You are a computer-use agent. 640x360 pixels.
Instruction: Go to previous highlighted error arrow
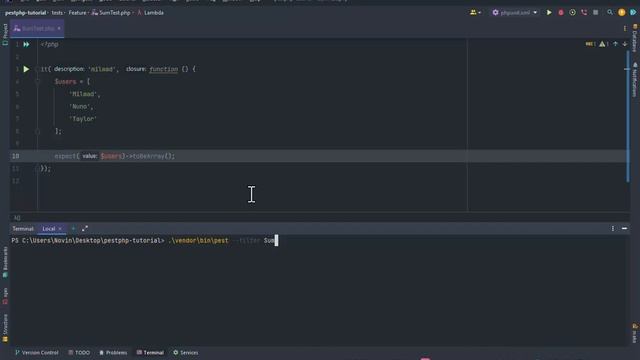616,44
